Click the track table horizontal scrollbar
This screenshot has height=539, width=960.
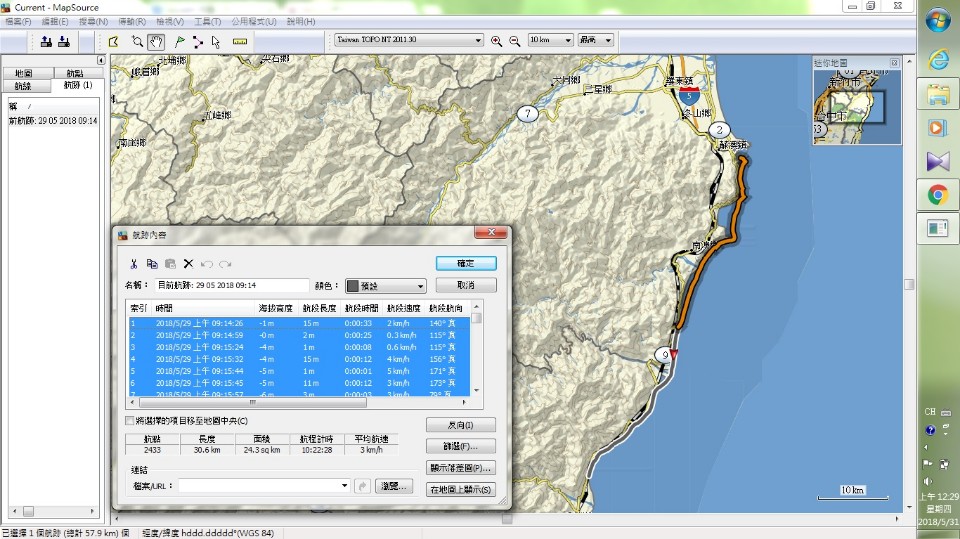(x=253, y=402)
